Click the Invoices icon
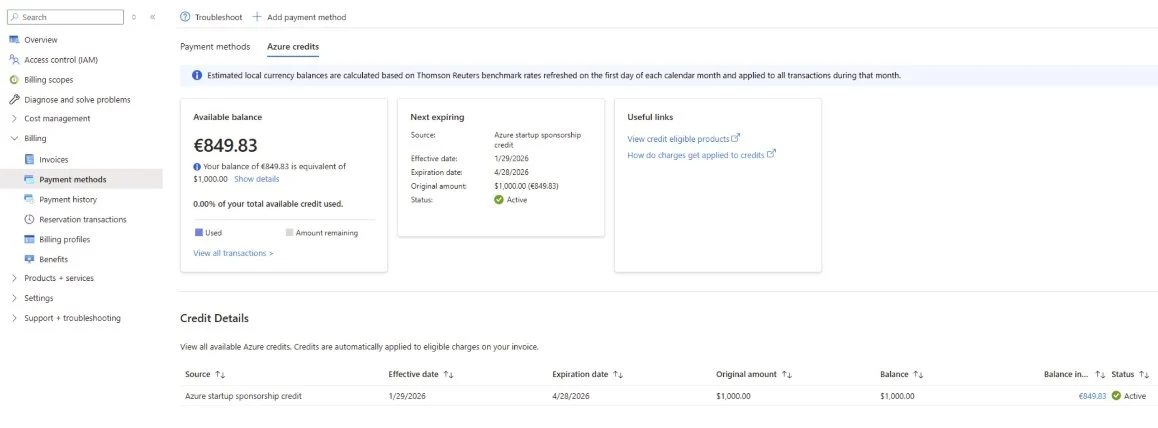The image size is (1158, 428). pos(30,159)
